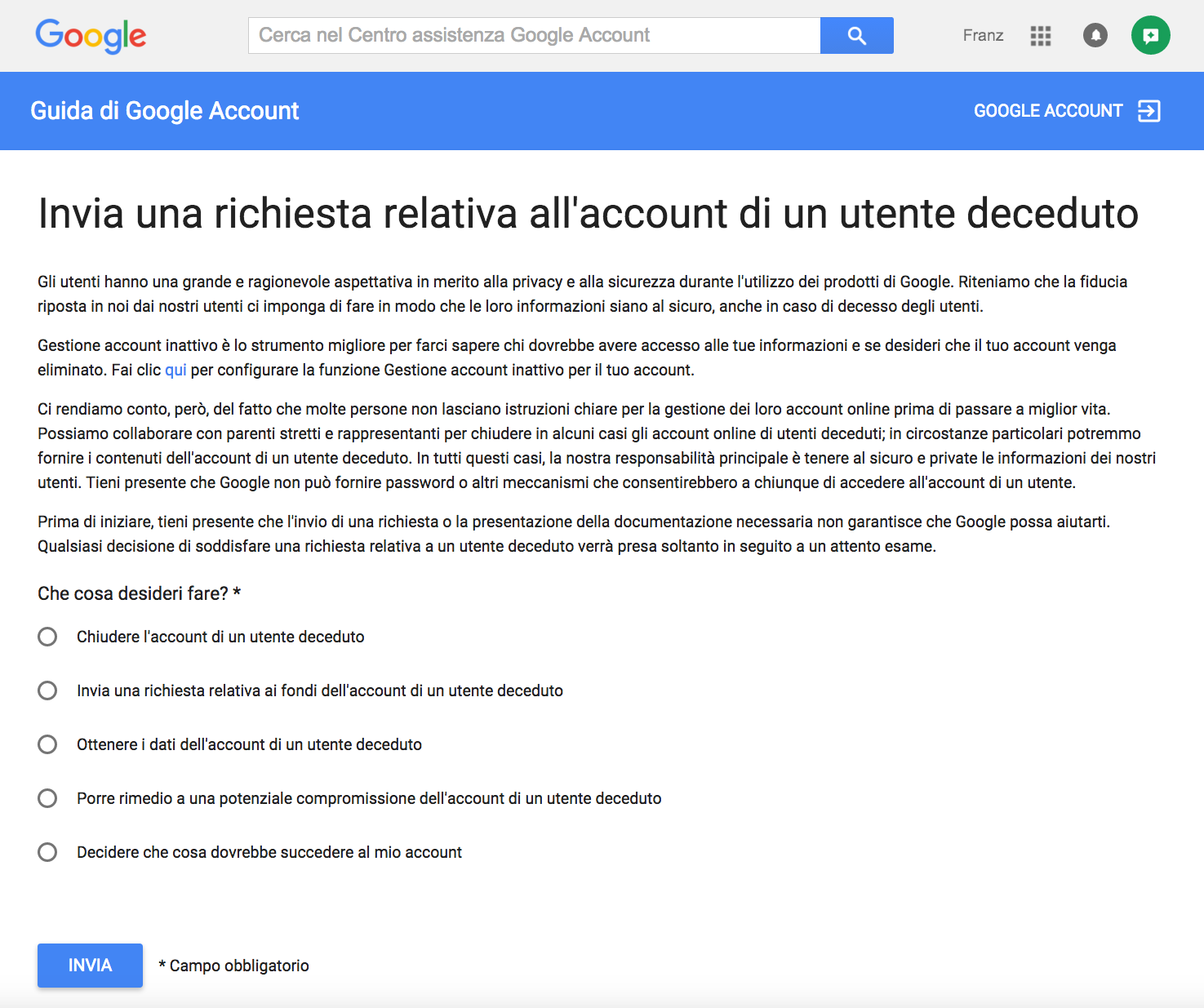This screenshot has height=1008, width=1204.
Task: Click the green account avatar icon
Action: [1150, 35]
